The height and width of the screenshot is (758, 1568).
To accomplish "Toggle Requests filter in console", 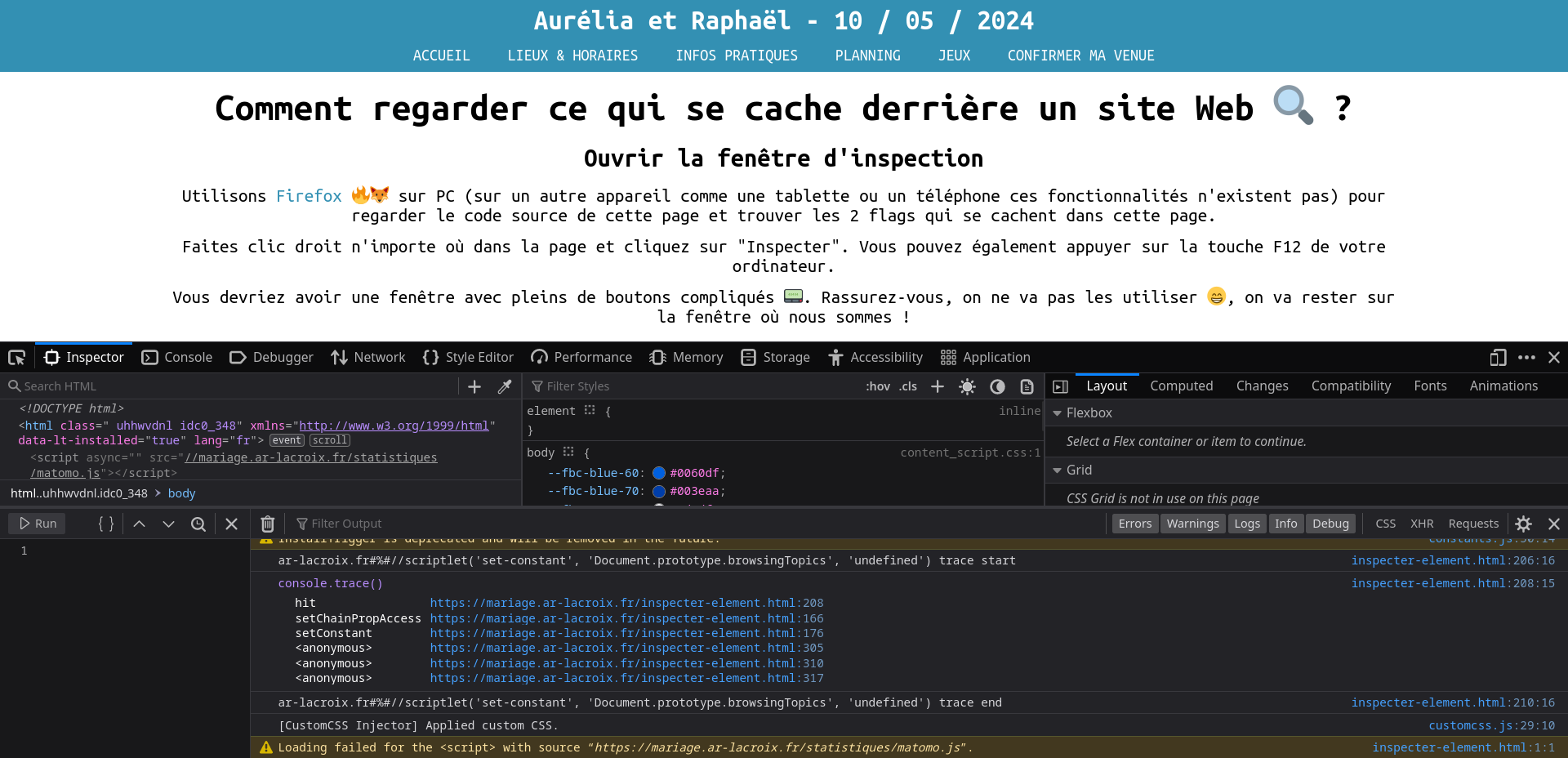I will click(1473, 524).
